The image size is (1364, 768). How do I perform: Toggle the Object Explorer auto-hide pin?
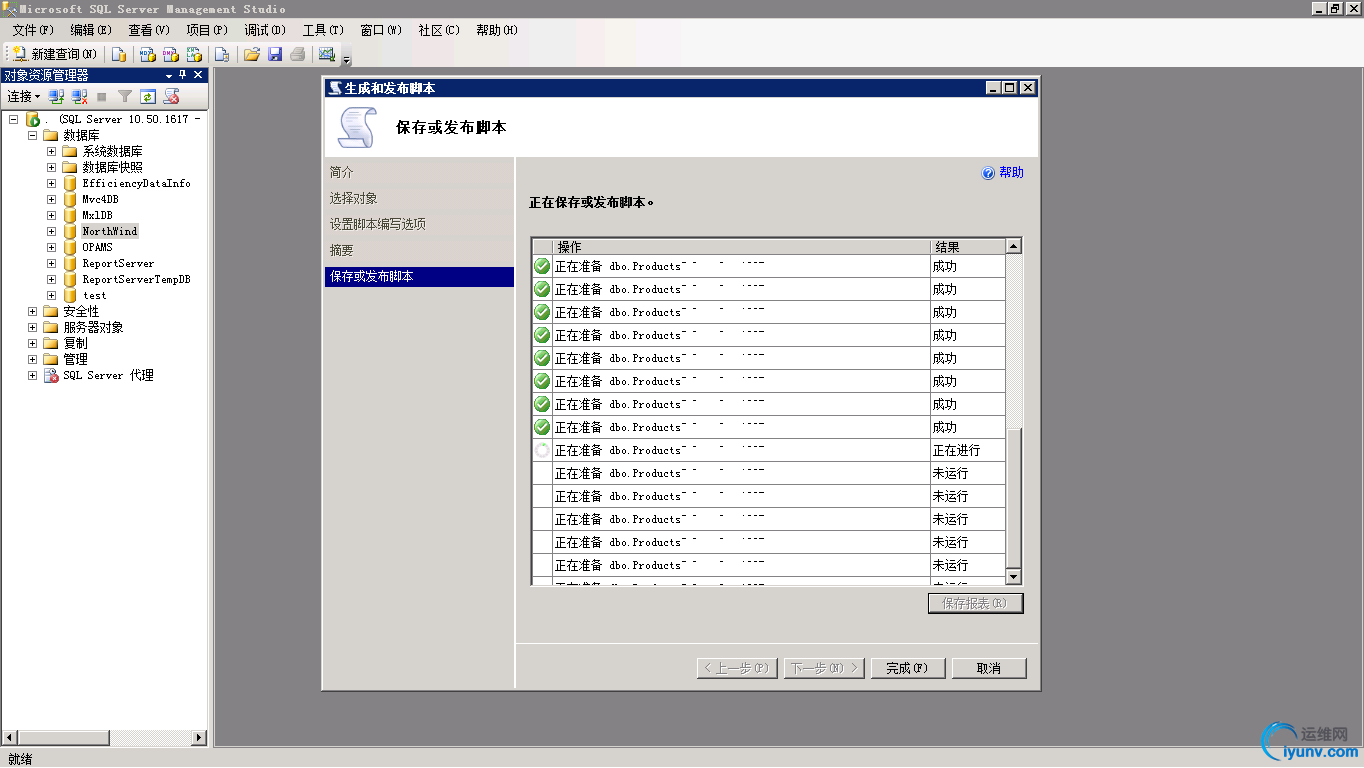(183, 75)
